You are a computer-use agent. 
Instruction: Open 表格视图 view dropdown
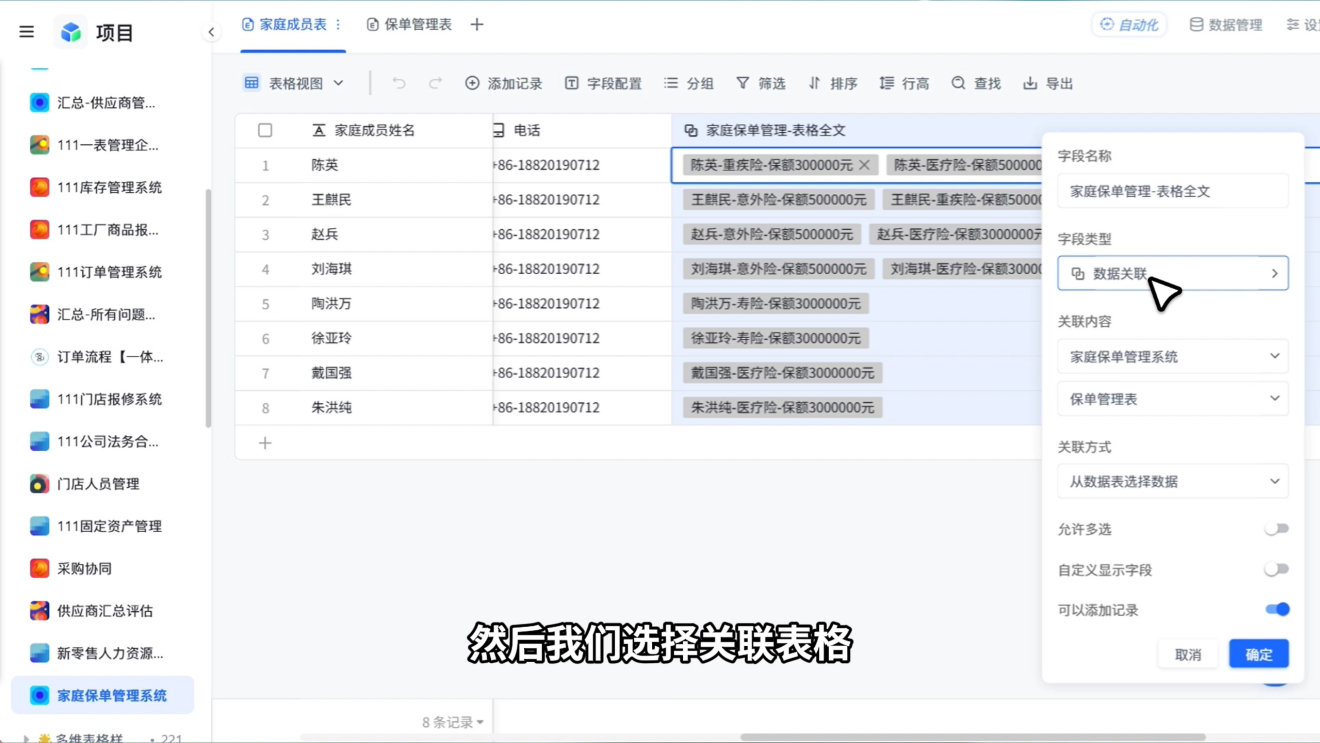click(x=294, y=83)
